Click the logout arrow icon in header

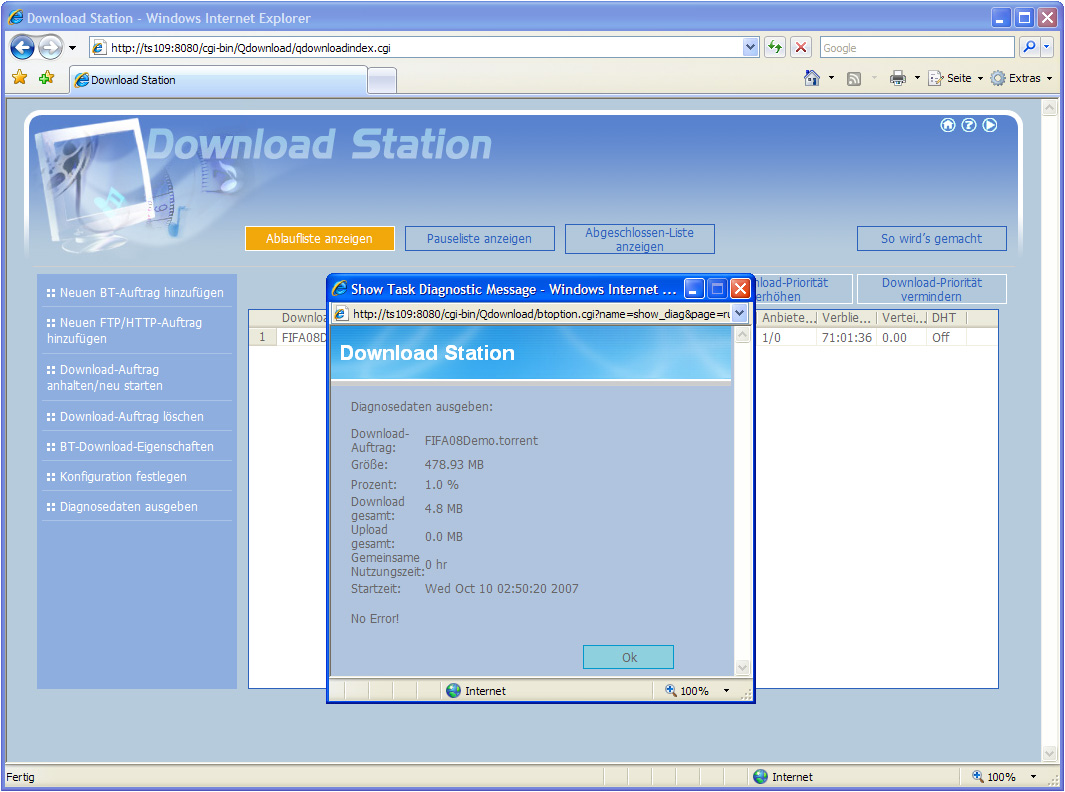pos(990,125)
